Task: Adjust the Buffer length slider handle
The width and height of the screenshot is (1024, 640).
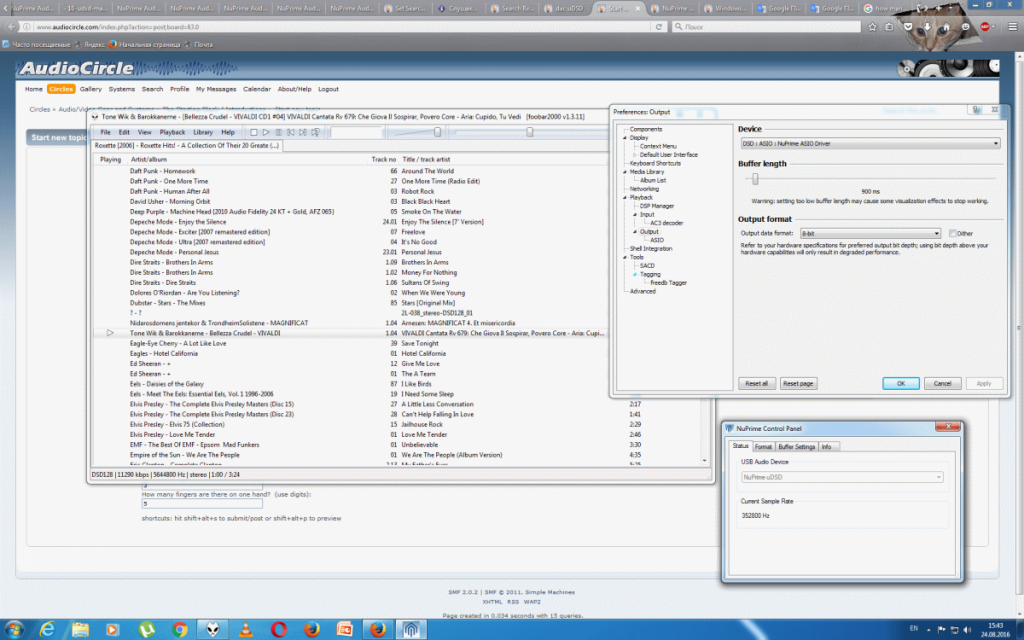Action: (x=755, y=178)
